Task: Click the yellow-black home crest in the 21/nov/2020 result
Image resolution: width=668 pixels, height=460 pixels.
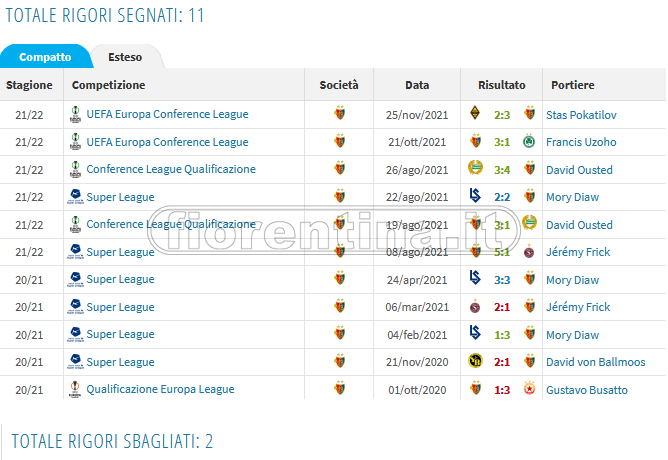Action: 475,362
